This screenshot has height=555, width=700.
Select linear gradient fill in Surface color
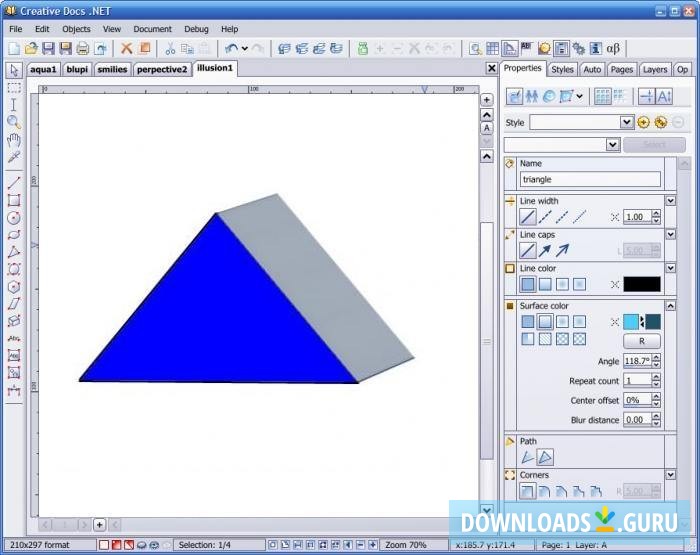click(545, 321)
